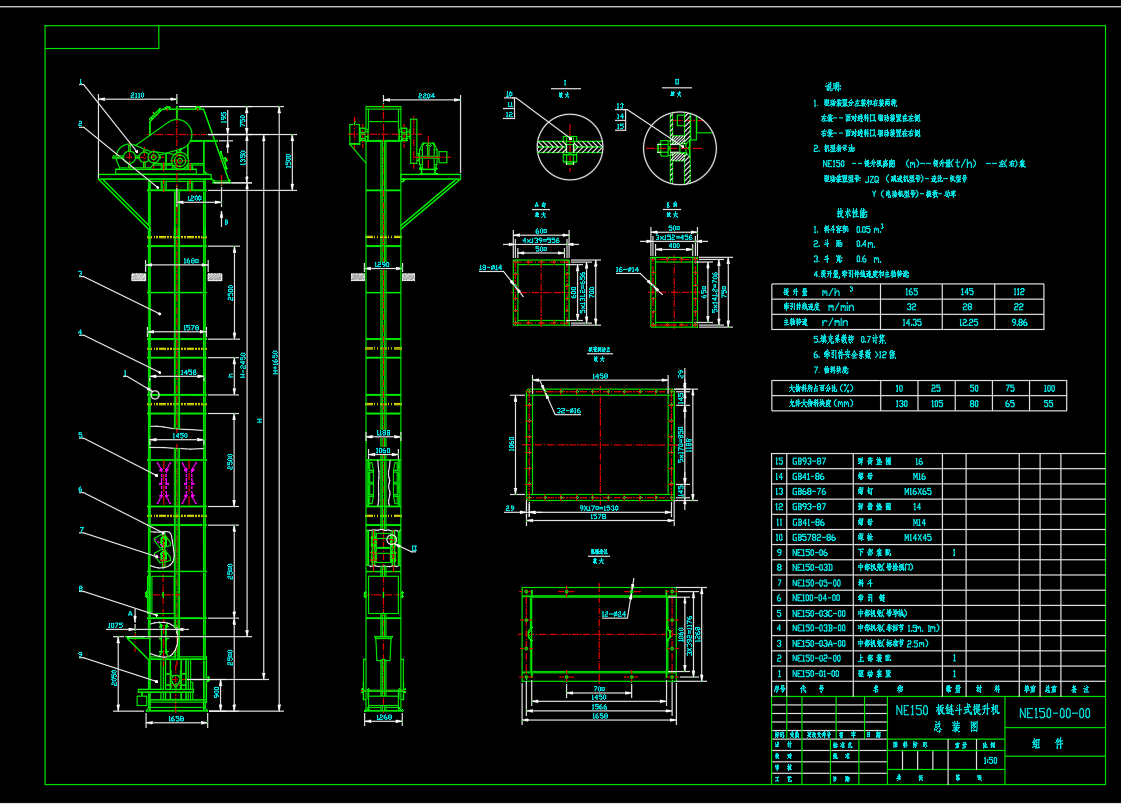Image resolution: width=1121 pixels, height=804 pixels.
Task: Click the 100 percent column in lump table
Action: pyautogui.click(x=1047, y=388)
